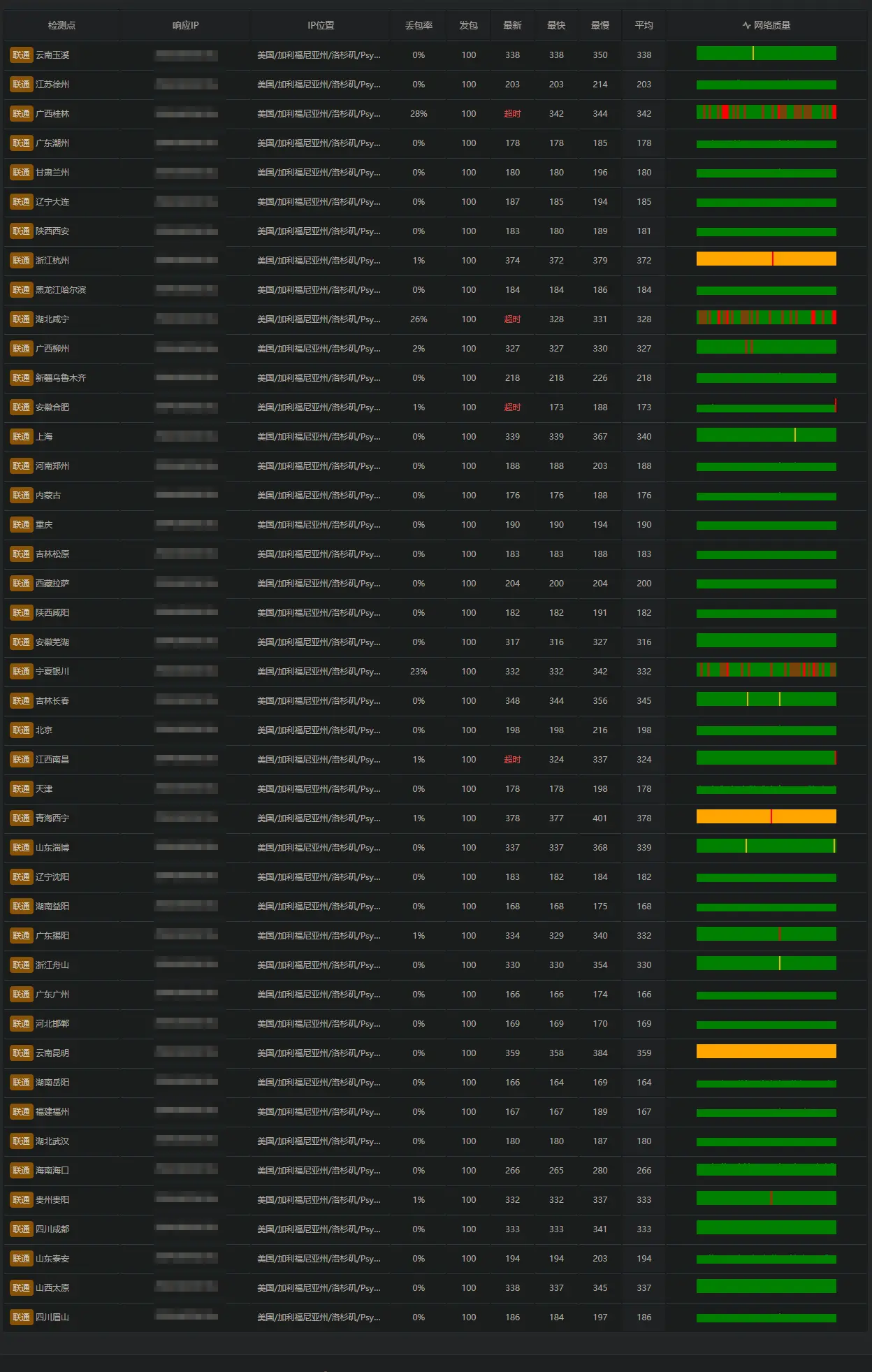The image size is (872, 1372).
Task: Click the orange quality bar for 云南昆明
Action: tap(766, 1052)
